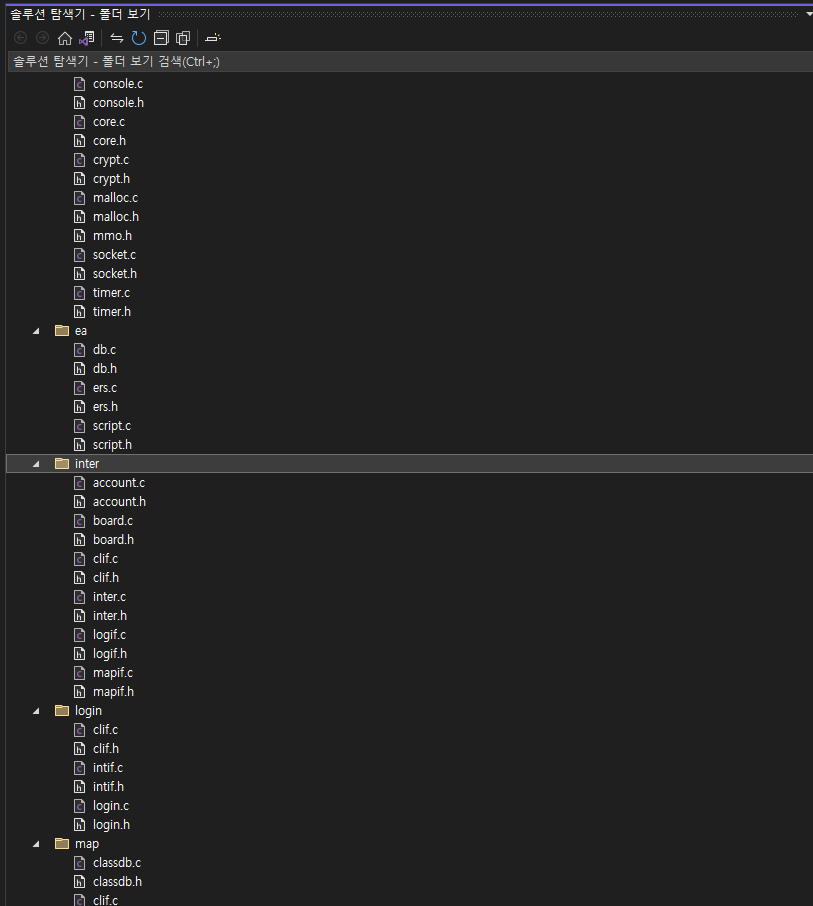Toggle show all files icon
Image resolution: width=813 pixels, height=906 pixels.
point(183,38)
